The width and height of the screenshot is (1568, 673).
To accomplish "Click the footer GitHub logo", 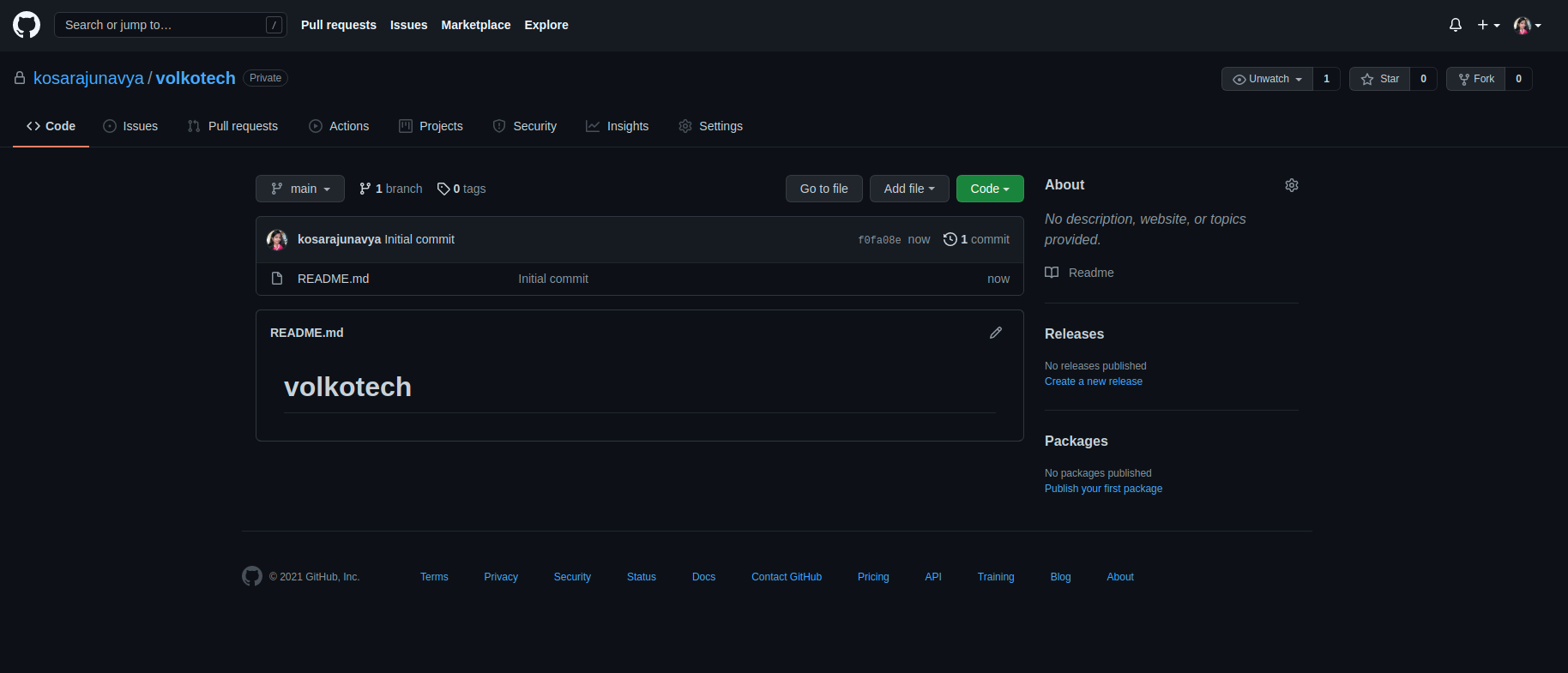I will (252, 576).
